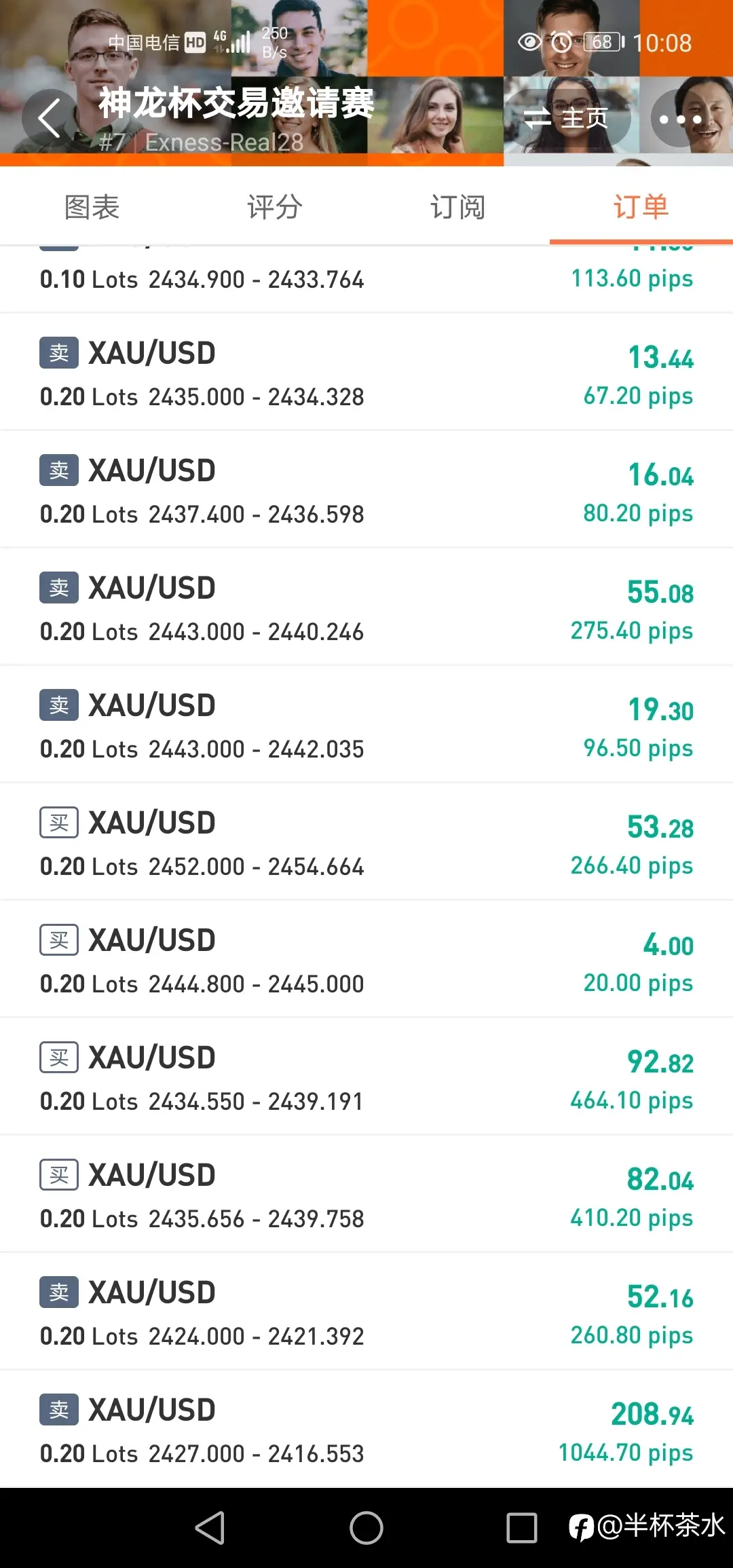
Task: Open the three-dot more options menu
Action: point(680,119)
